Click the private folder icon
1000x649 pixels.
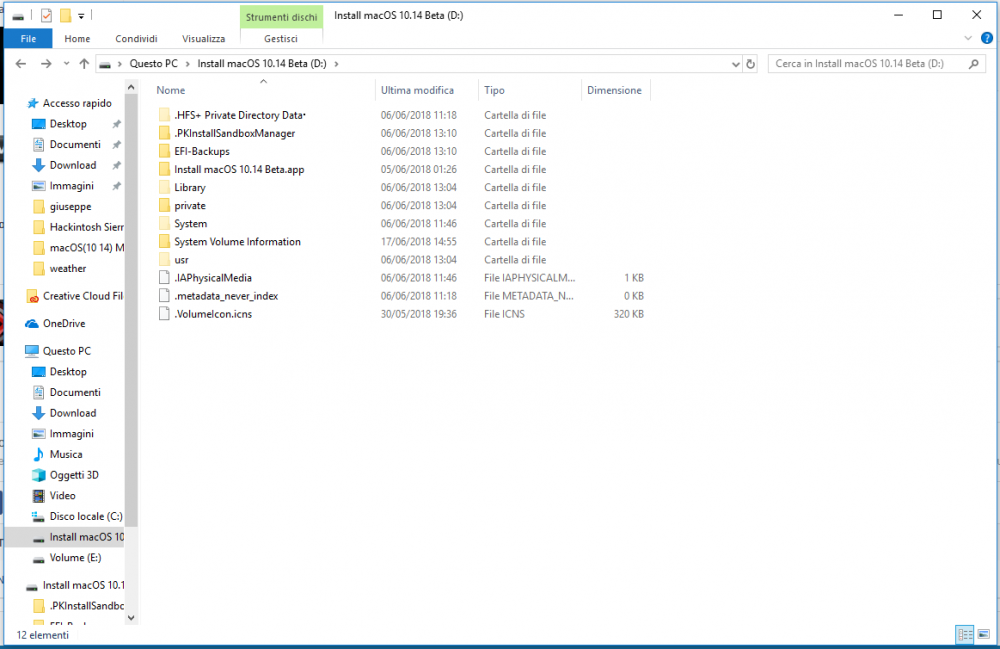(164, 205)
